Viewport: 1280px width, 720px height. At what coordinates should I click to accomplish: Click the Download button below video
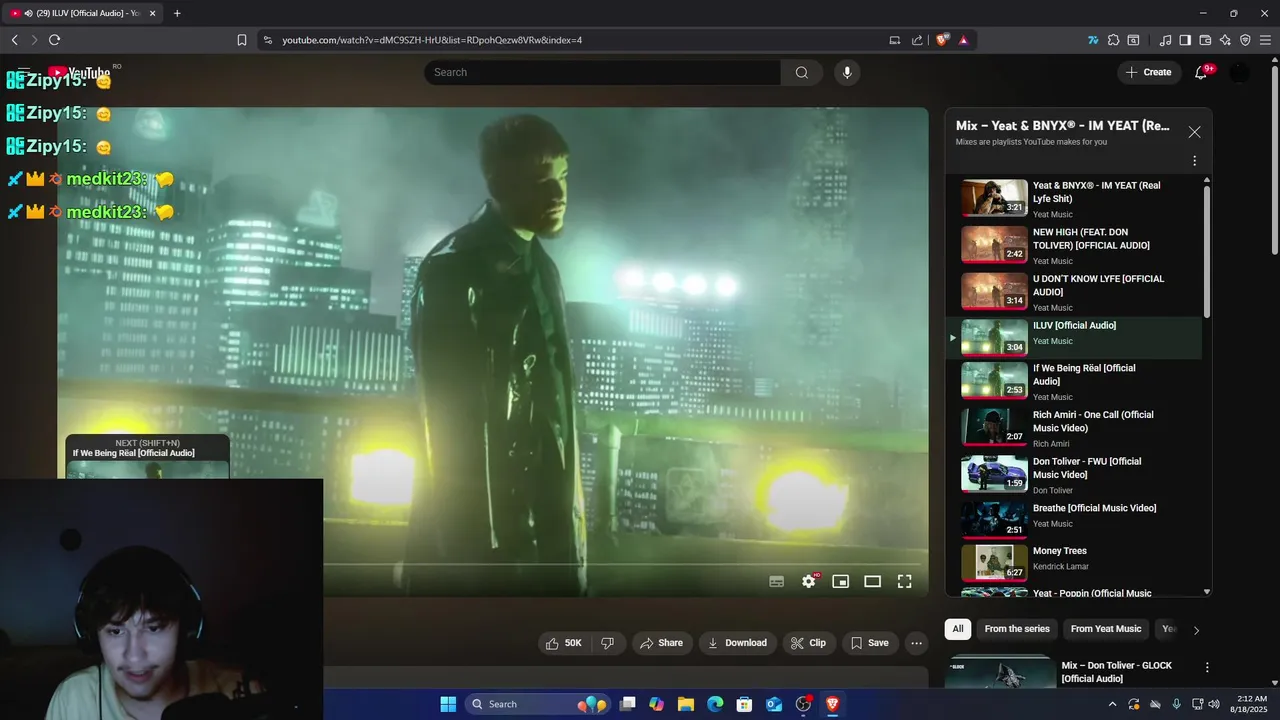(737, 643)
